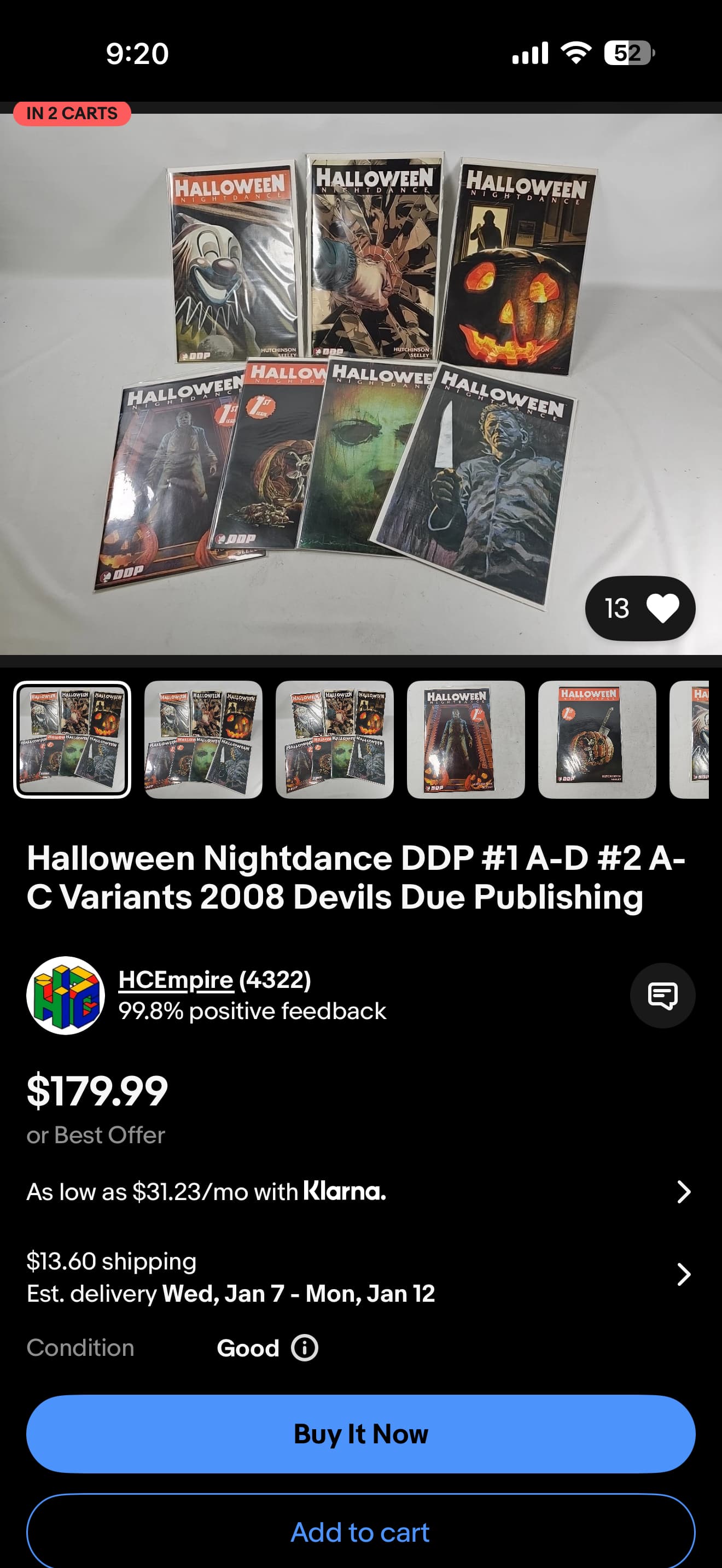Tap the cellular signal bars icon
Viewport: 722px width, 1568px height.
[530, 53]
